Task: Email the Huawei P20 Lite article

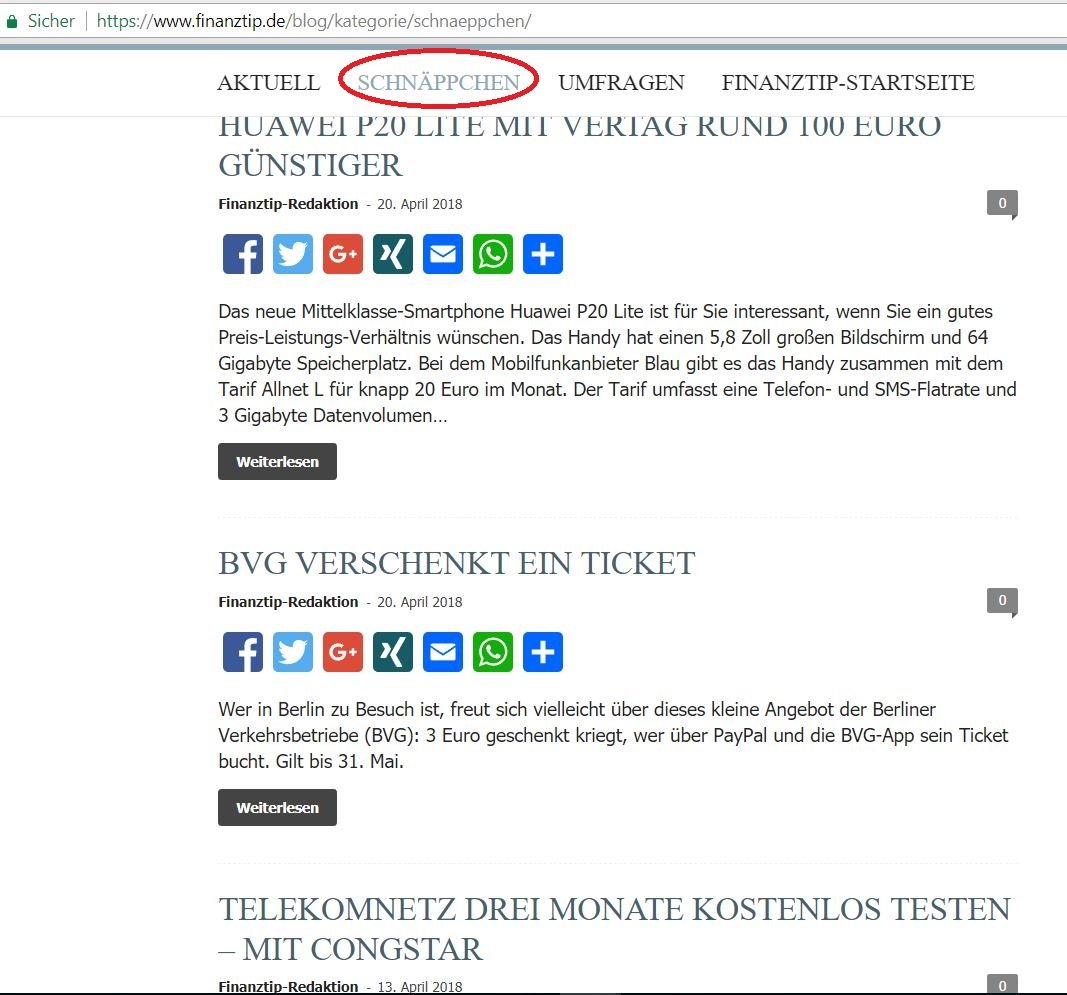Action: pos(443,254)
